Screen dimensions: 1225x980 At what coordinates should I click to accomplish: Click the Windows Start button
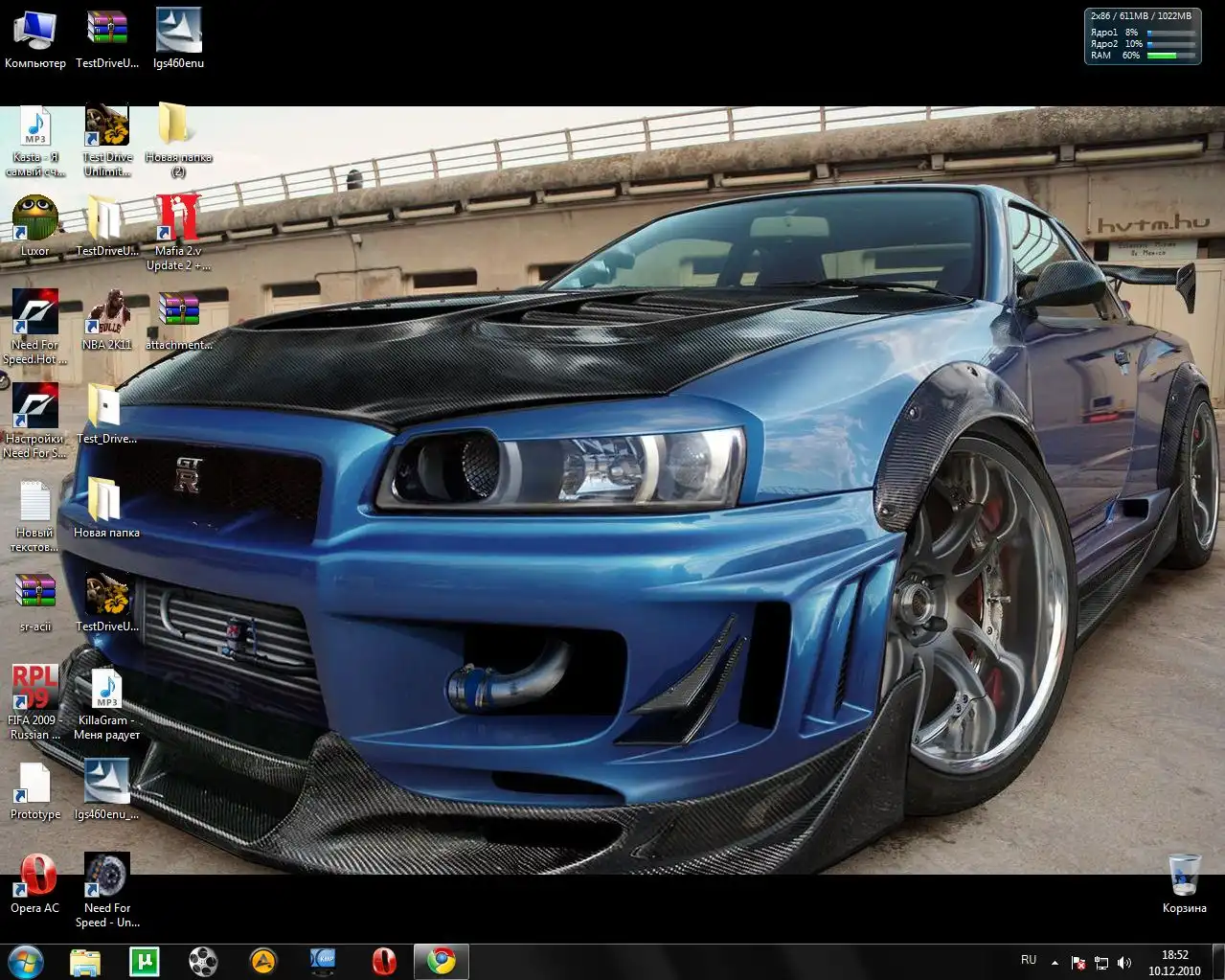[26, 961]
